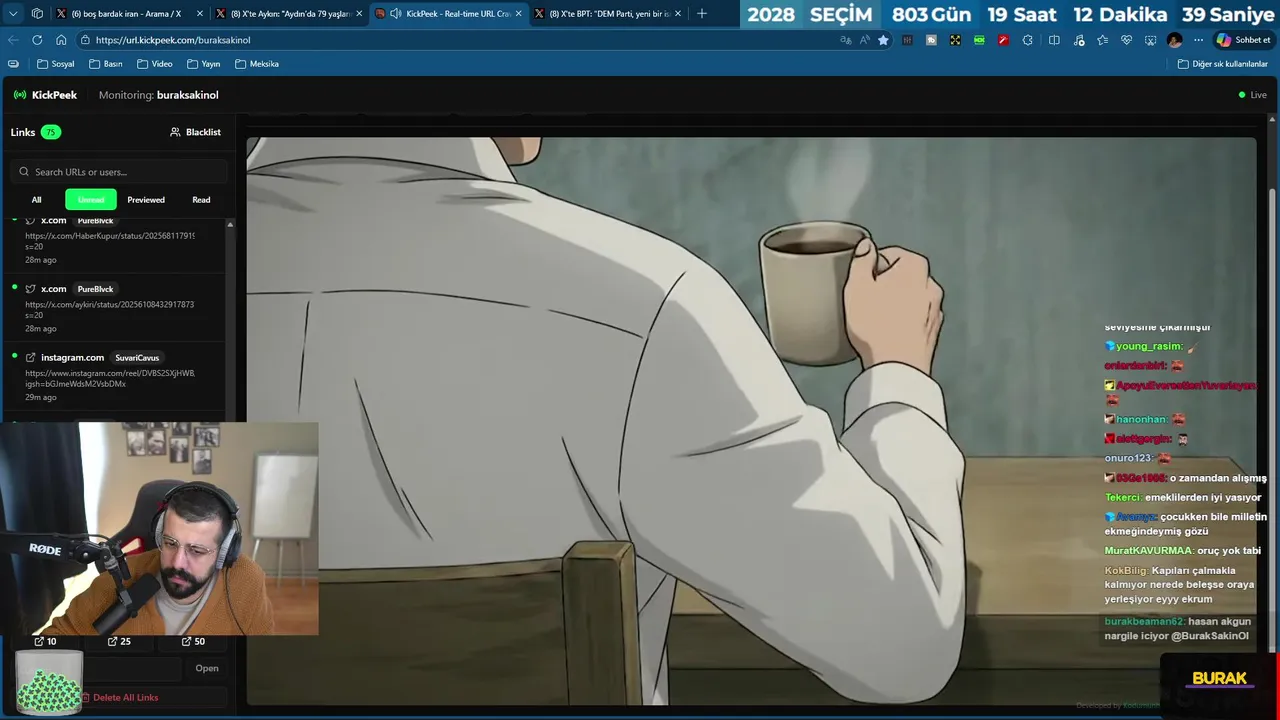The height and width of the screenshot is (720, 1280).
Task: Open the three-dot browser settings menu
Action: (x=1198, y=40)
